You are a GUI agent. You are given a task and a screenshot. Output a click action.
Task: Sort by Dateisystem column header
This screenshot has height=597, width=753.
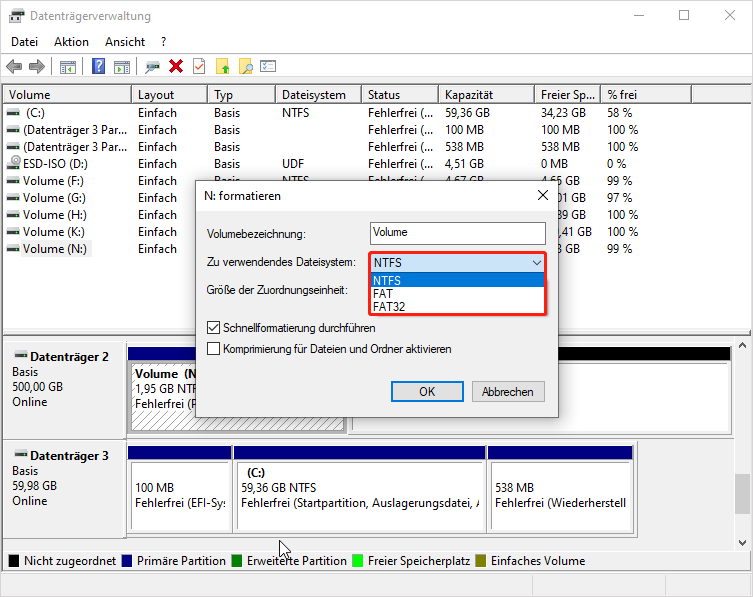click(x=318, y=95)
